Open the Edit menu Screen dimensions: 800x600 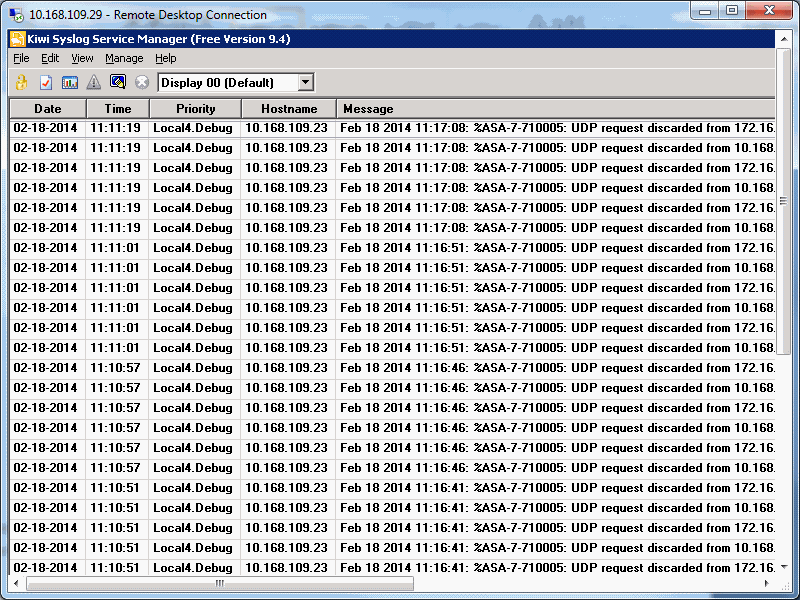click(x=50, y=58)
